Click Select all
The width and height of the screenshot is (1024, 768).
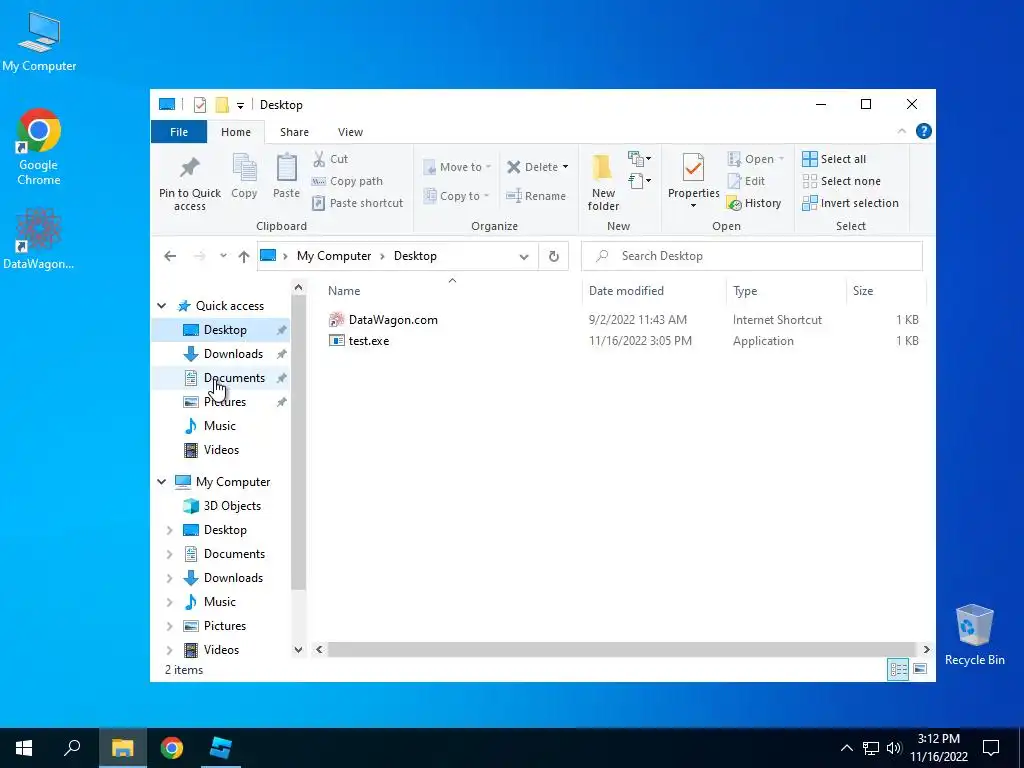834,159
